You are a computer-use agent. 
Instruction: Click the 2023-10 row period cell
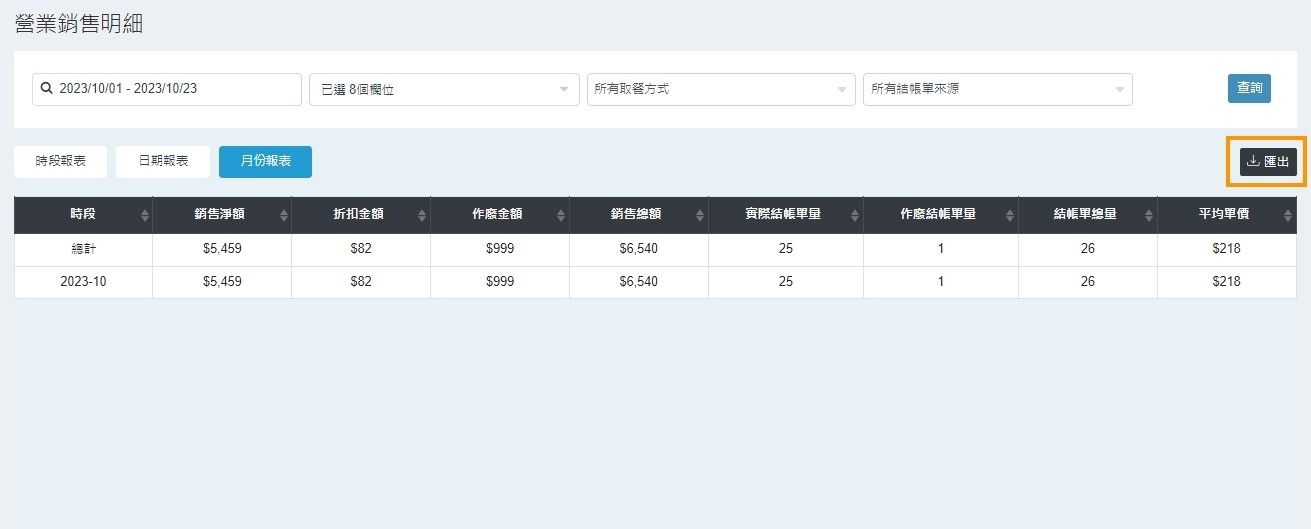click(83, 282)
